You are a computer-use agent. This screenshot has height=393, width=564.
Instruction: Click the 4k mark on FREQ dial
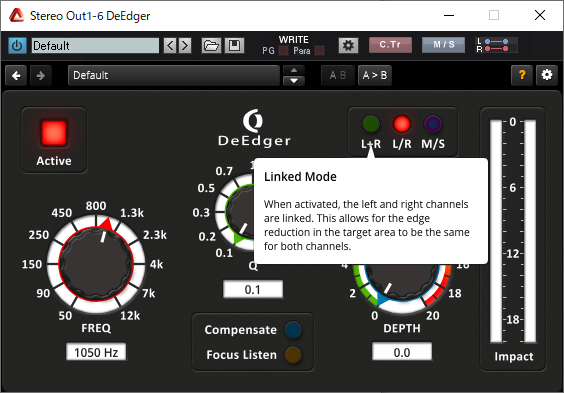point(156,265)
